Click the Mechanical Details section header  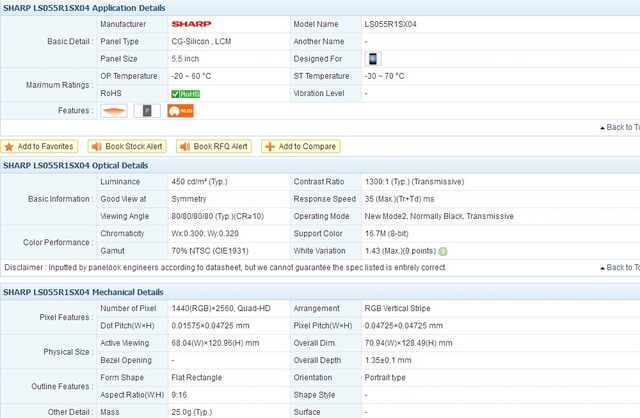click(83, 292)
